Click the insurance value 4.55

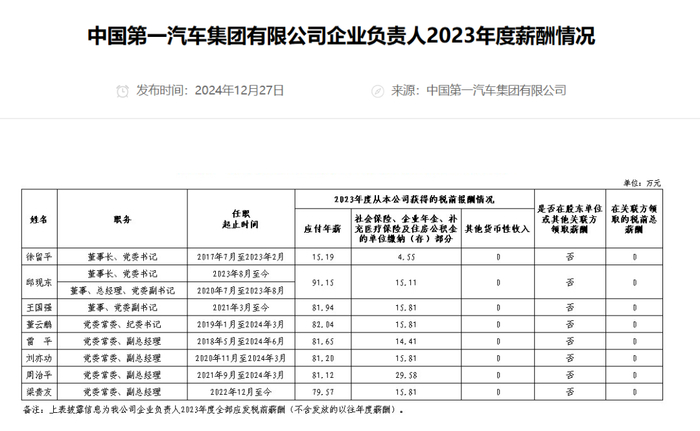(x=406, y=257)
